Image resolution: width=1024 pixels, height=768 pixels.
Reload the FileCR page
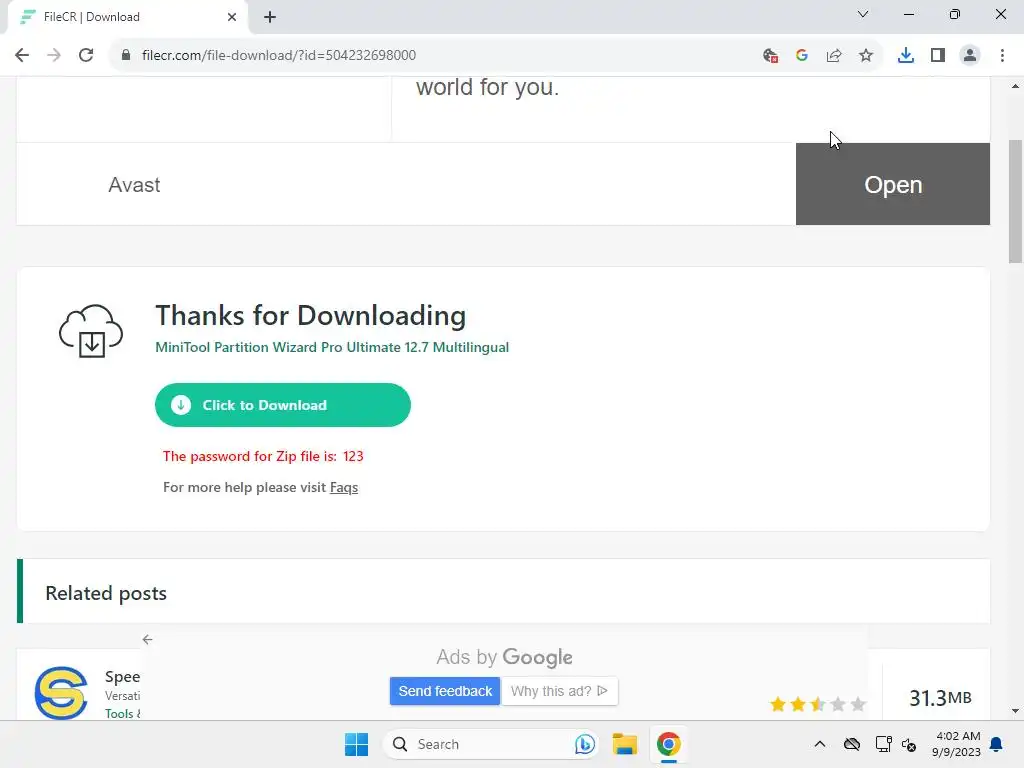pos(86,56)
